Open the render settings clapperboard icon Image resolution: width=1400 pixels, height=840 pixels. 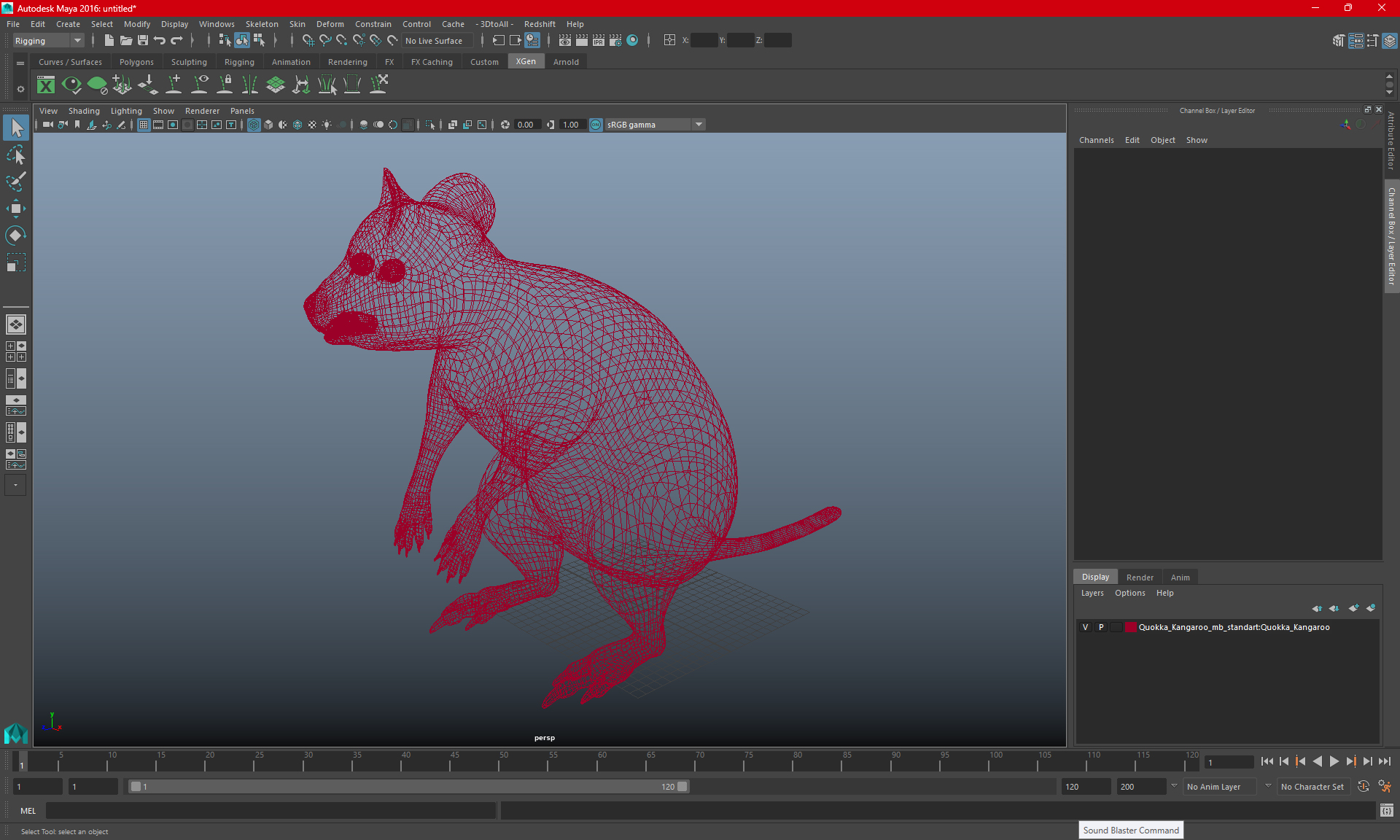(615, 41)
